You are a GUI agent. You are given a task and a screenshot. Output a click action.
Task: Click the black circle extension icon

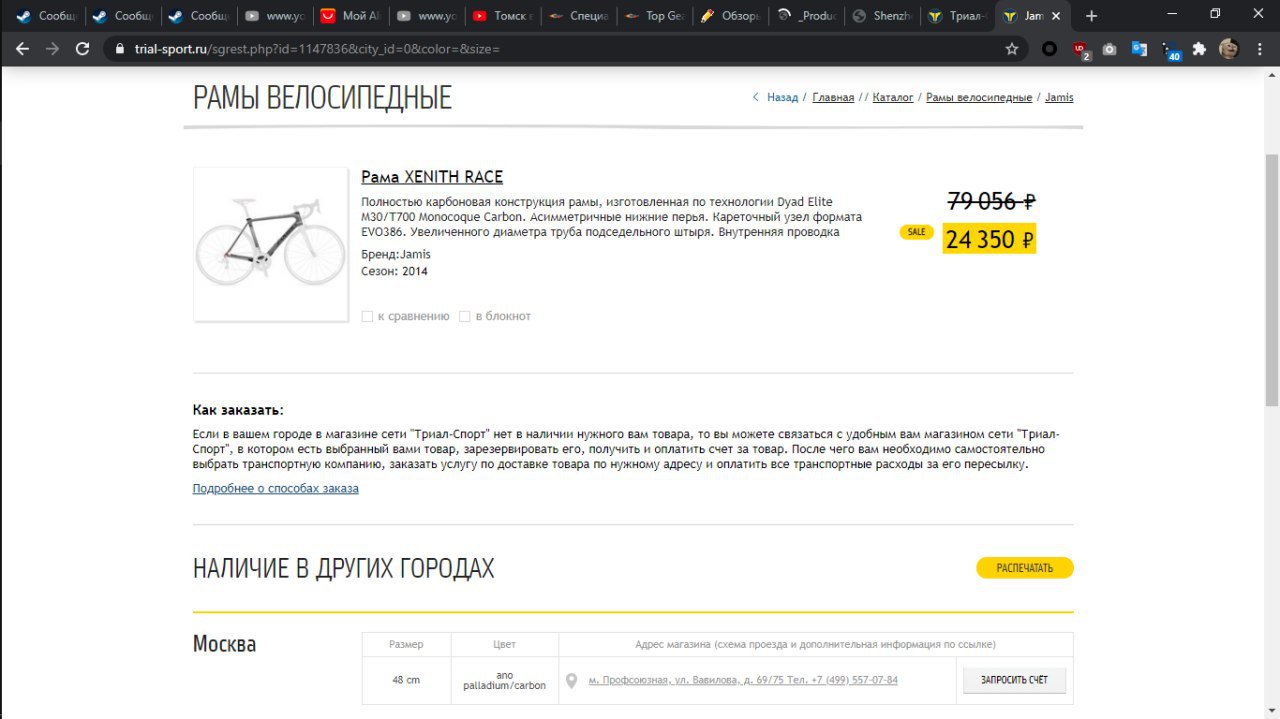click(x=1049, y=48)
